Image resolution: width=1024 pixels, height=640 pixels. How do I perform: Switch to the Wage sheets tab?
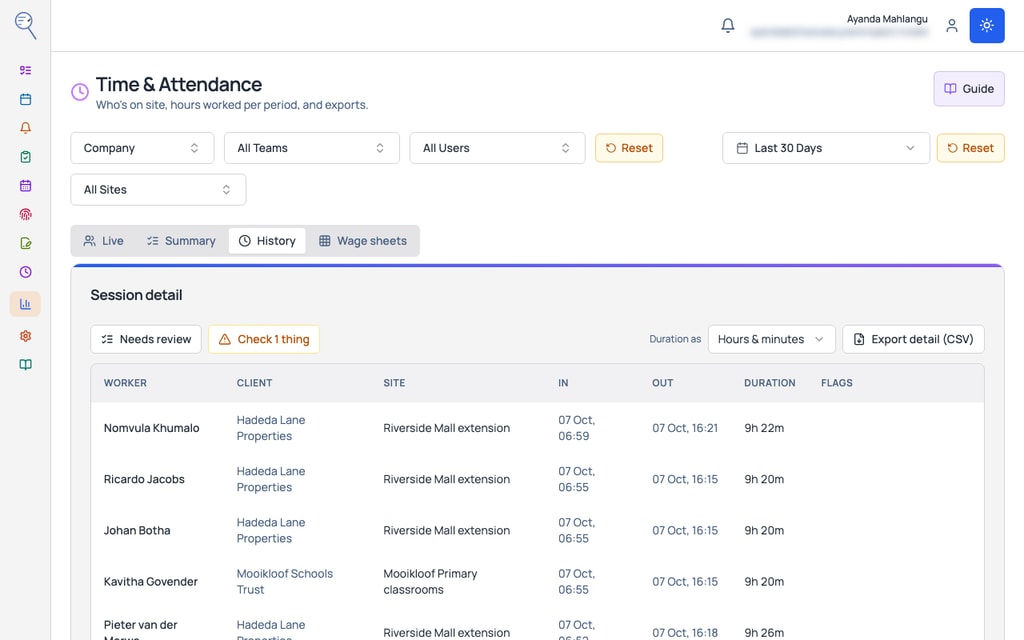362,241
